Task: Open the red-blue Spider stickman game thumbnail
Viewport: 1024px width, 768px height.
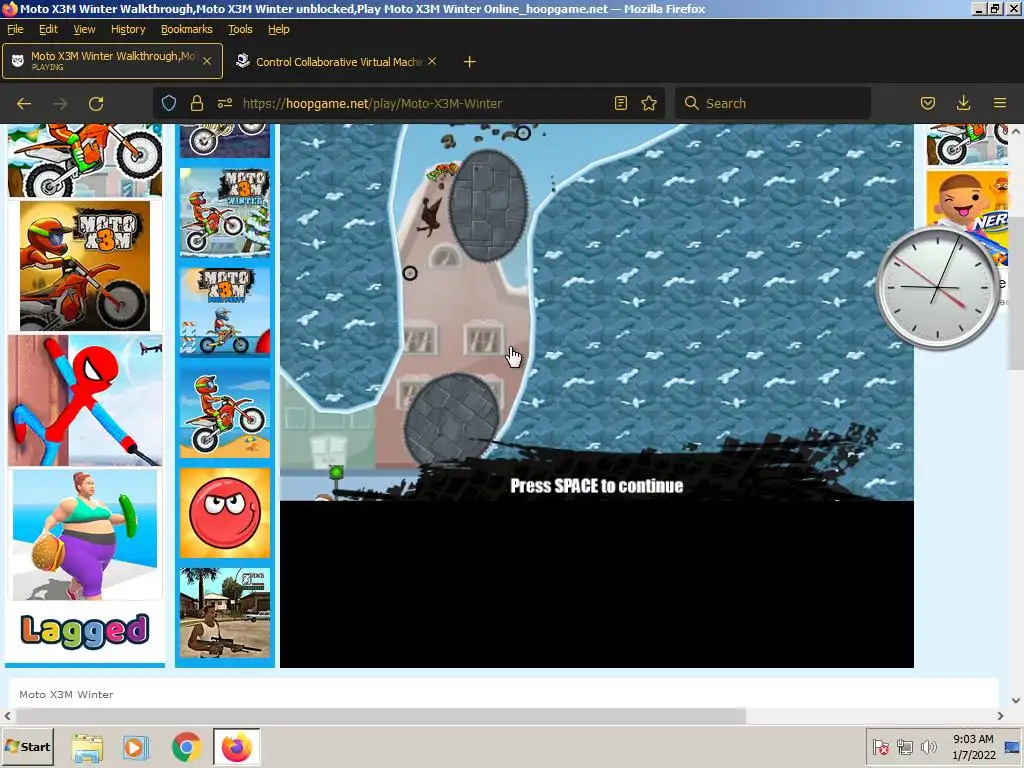Action: (x=85, y=400)
